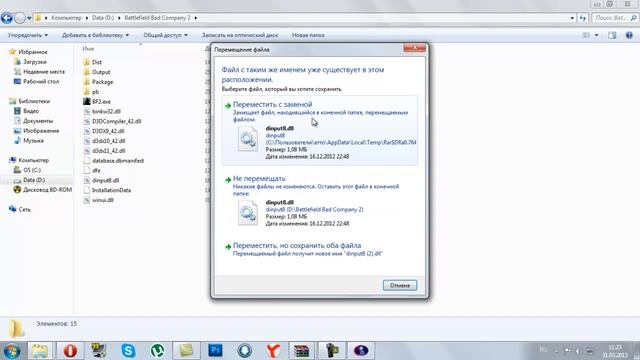640x360 pixels.
Task: Open address bar history dropdown
Action: pyautogui.click(x=572, y=18)
